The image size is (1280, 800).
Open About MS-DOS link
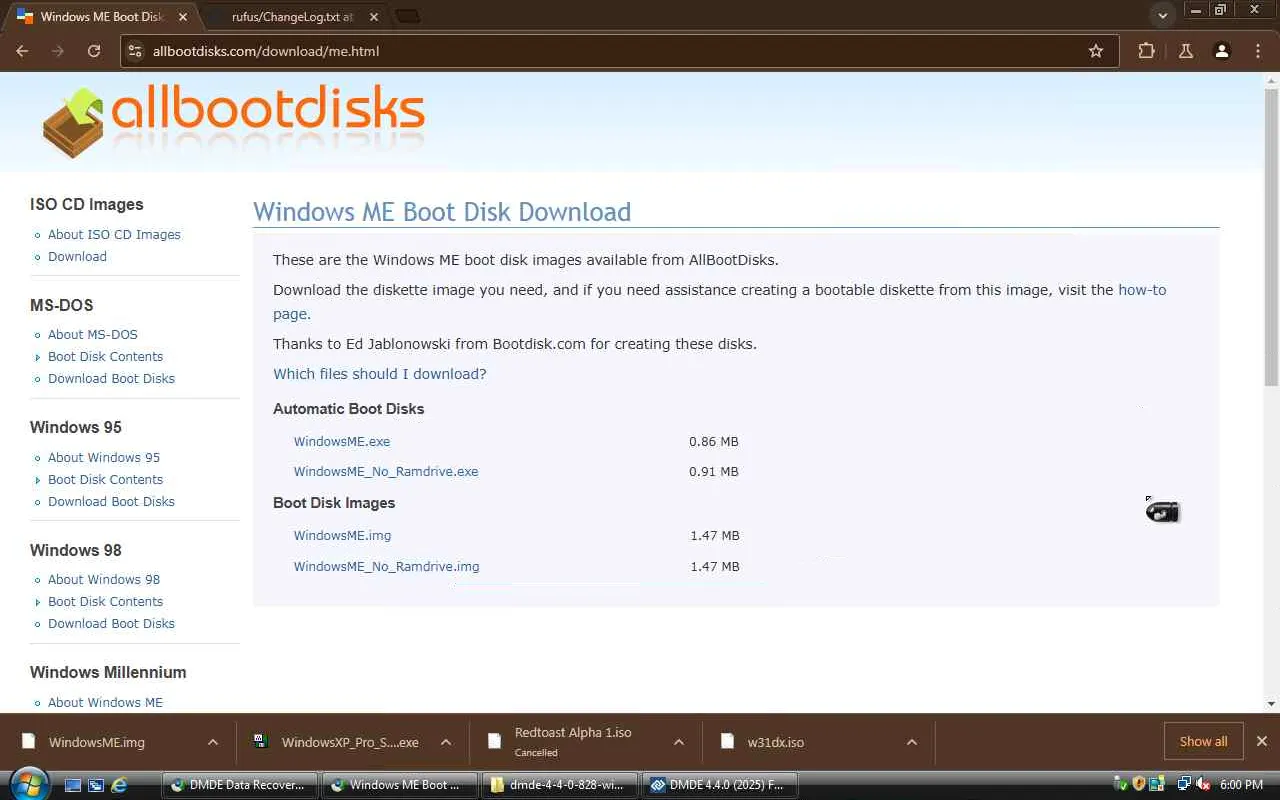coord(93,334)
